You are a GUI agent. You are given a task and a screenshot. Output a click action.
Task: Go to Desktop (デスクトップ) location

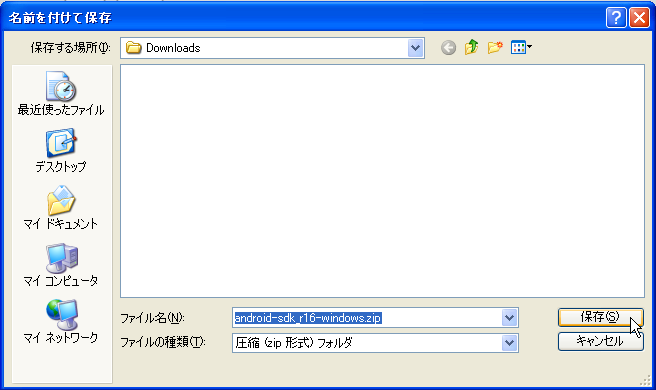[x=61, y=151]
